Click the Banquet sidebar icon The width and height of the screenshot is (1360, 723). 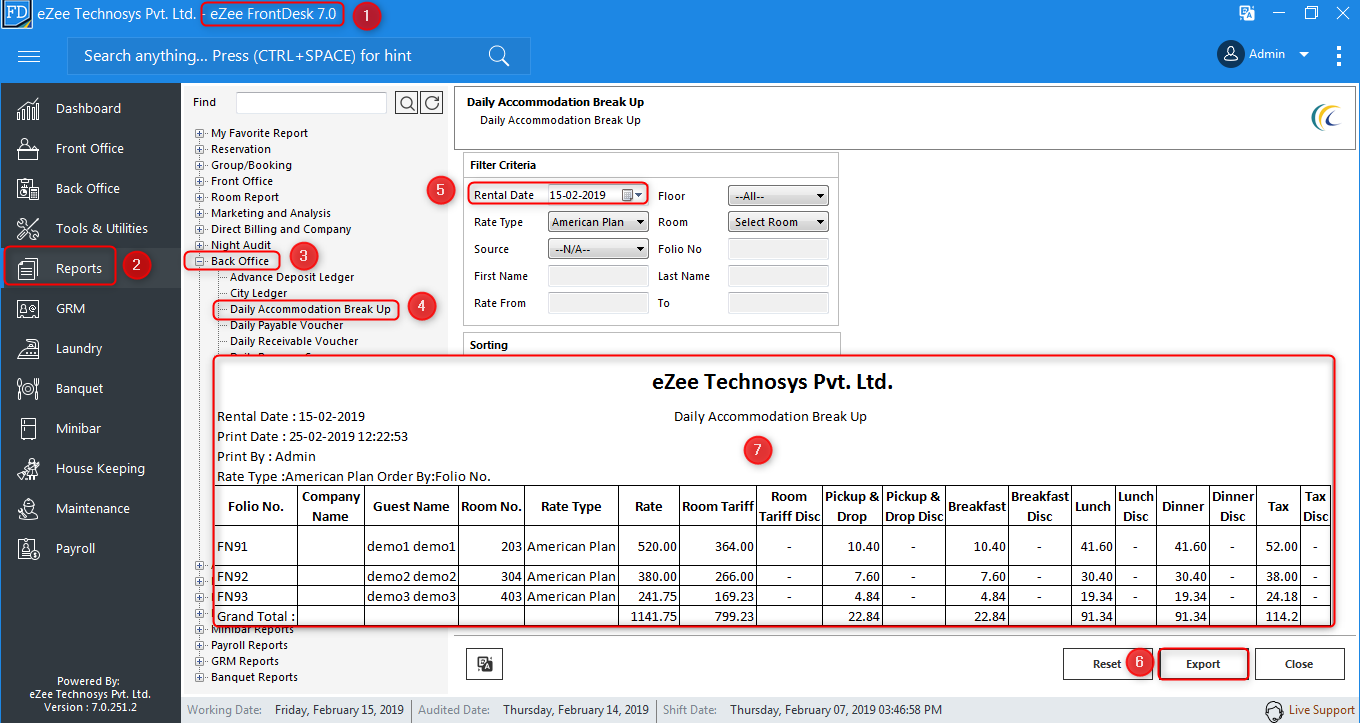[28, 388]
